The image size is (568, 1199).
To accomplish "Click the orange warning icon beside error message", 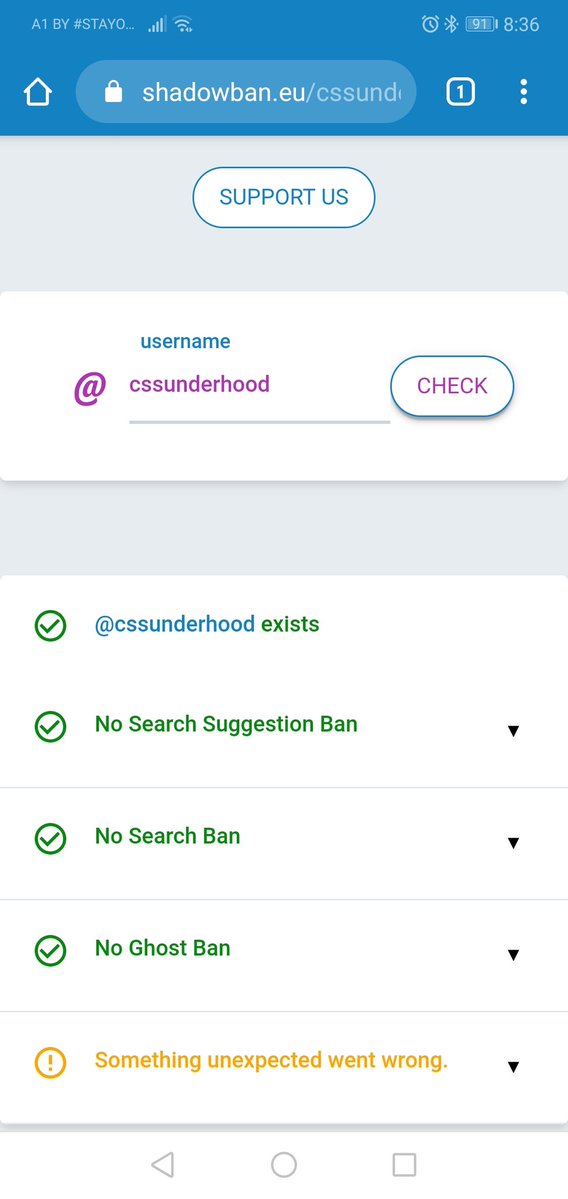I will tap(50, 1063).
